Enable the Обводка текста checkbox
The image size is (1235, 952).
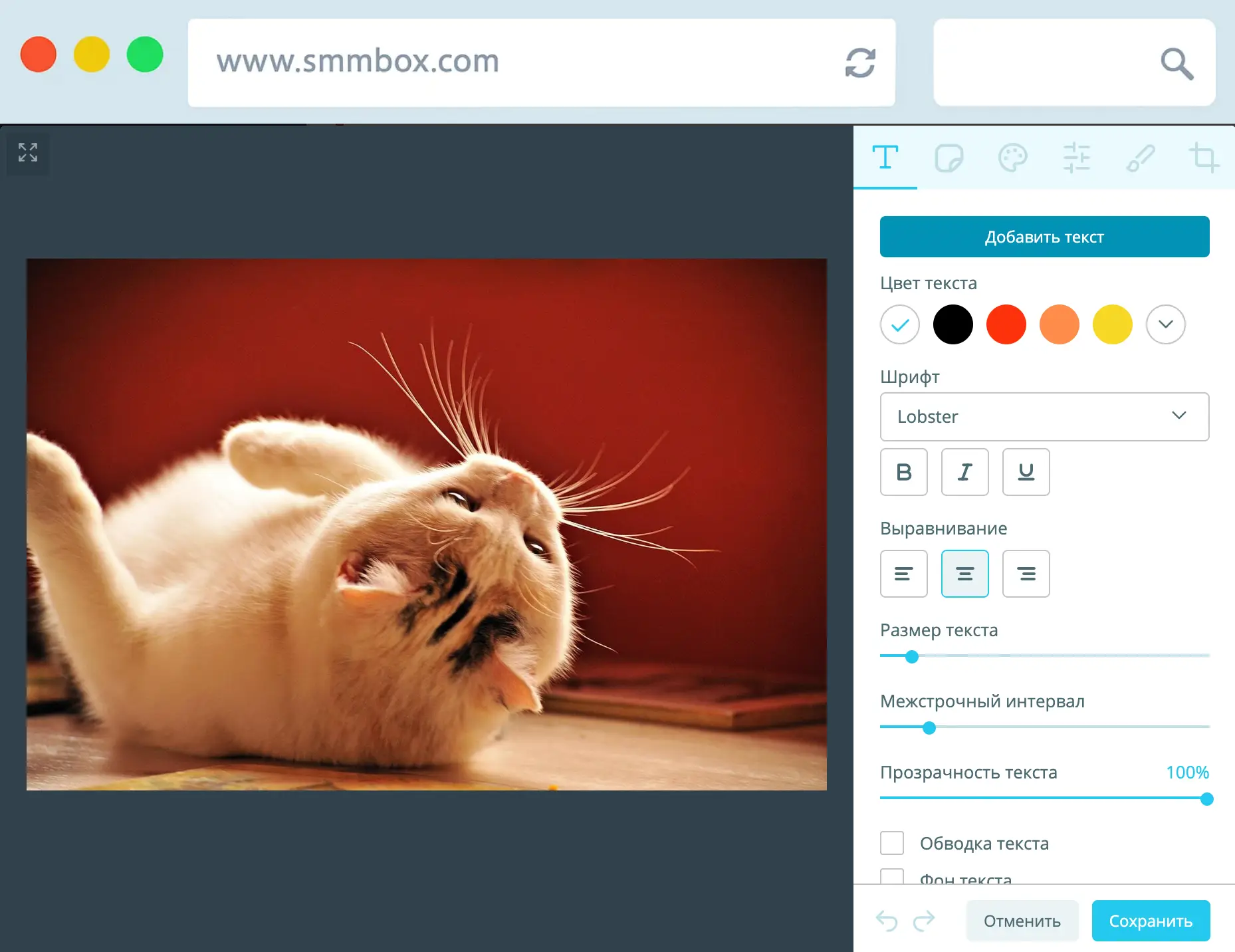[x=892, y=843]
